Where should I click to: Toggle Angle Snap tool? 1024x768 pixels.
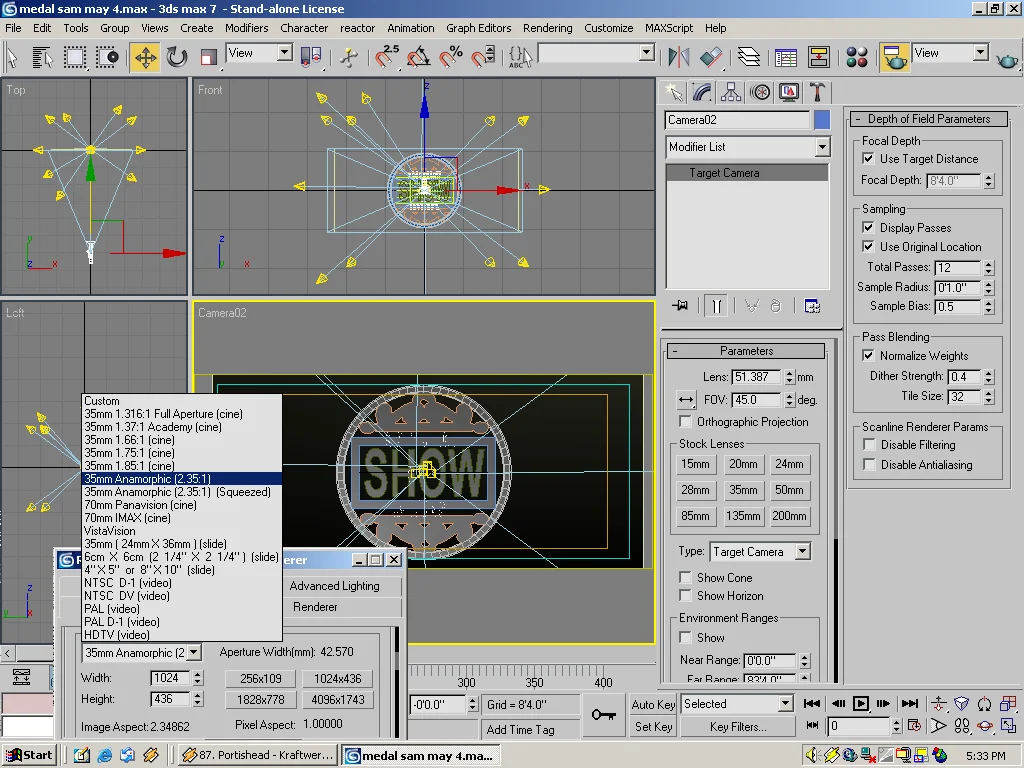click(418, 57)
